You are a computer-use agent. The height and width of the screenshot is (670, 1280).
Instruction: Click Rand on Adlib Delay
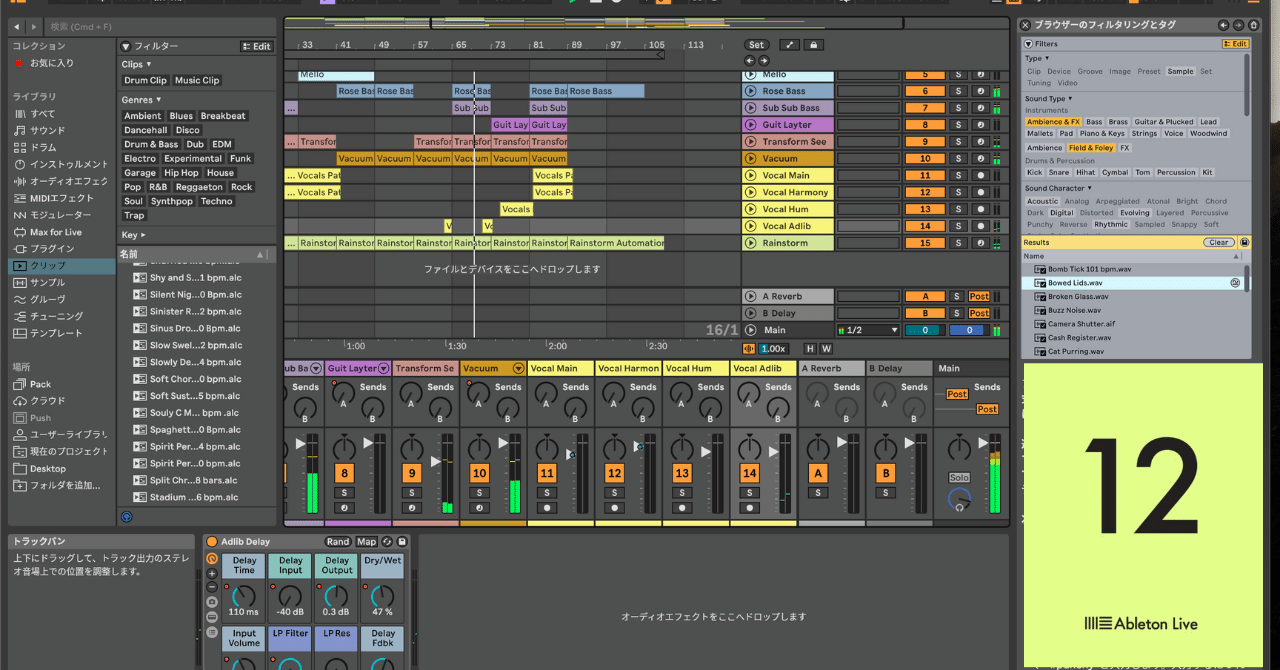(x=338, y=542)
